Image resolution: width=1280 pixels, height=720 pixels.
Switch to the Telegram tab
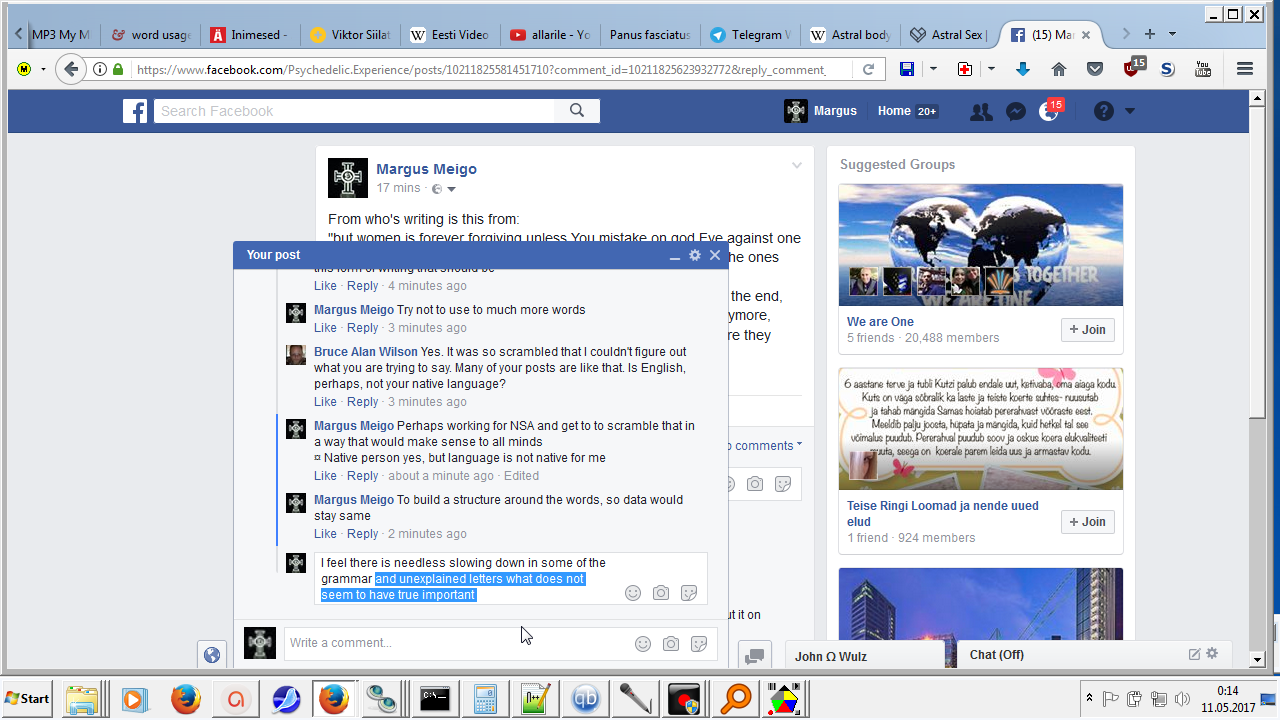pyautogui.click(x=750, y=35)
